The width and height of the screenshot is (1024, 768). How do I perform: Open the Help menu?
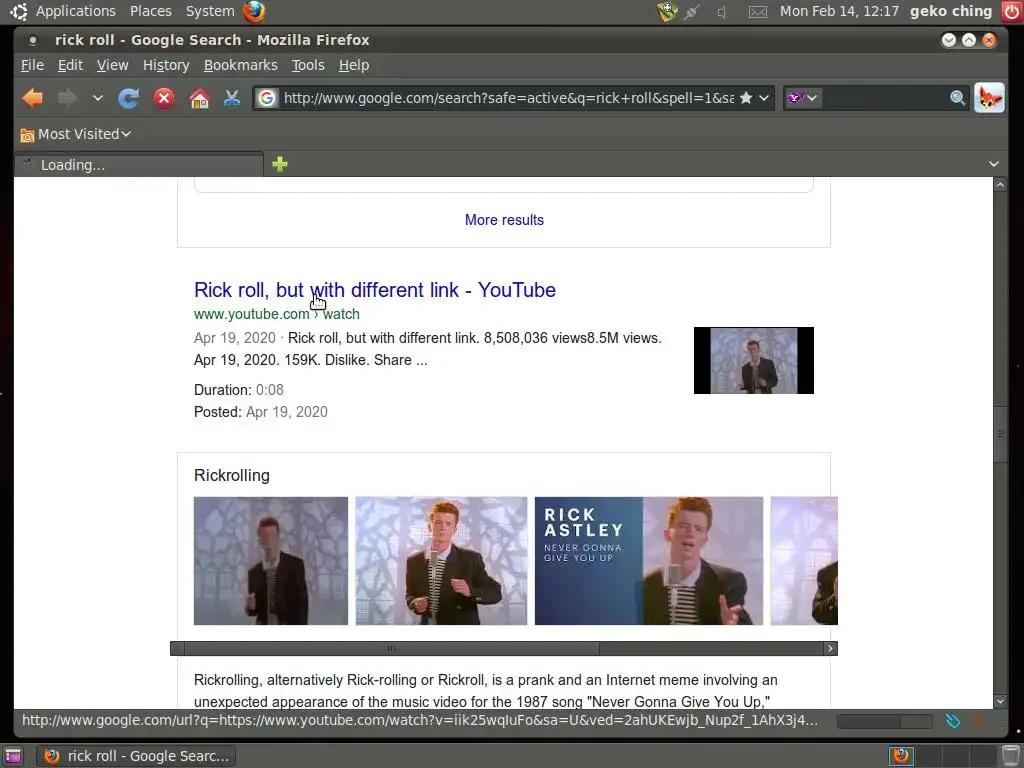pos(354,65)
